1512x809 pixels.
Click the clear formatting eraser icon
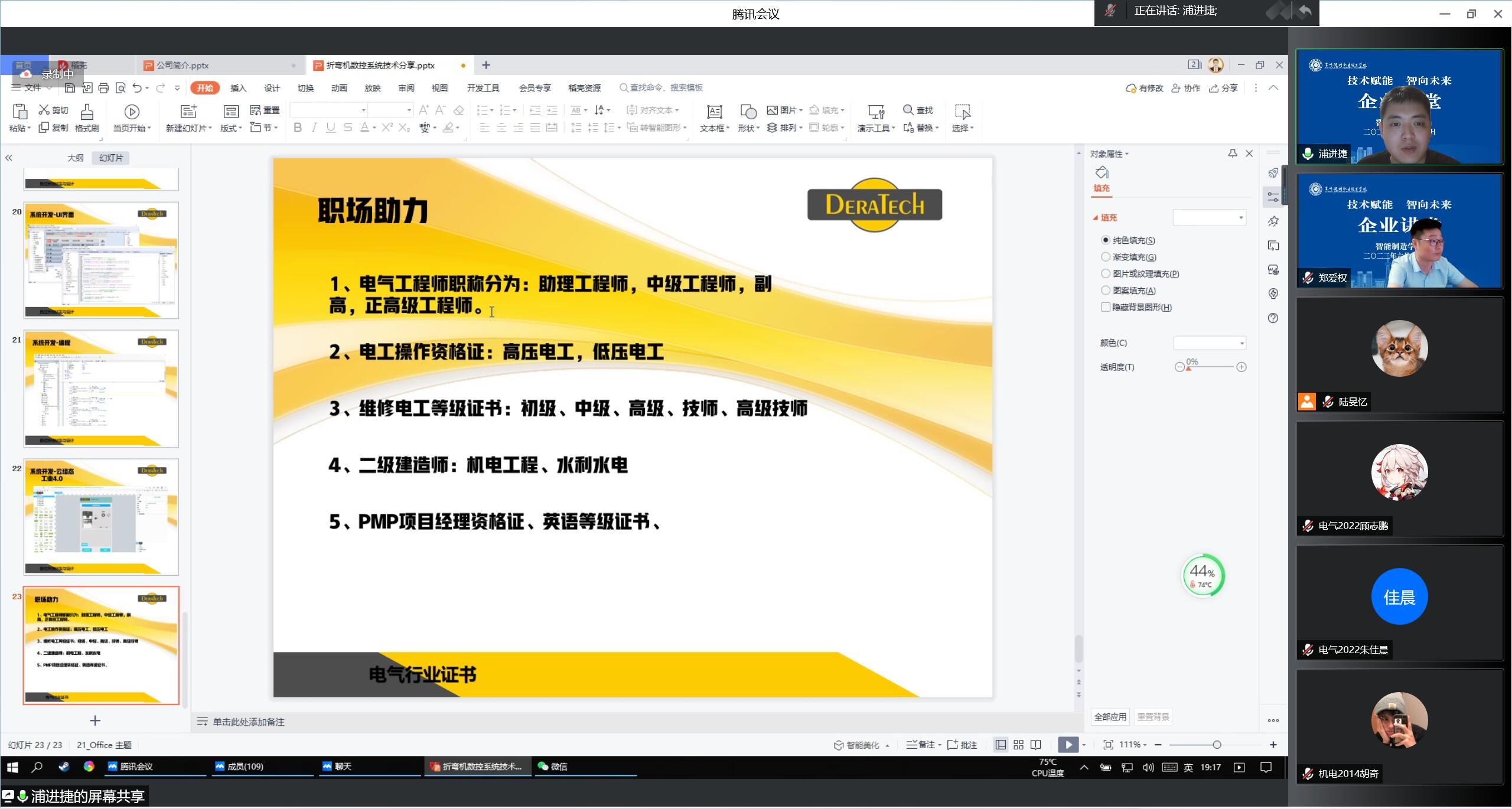[x=458, y=110]
